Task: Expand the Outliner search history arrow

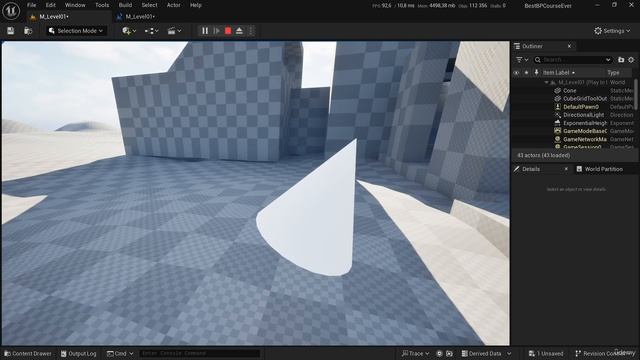Action: pyautogui.click(x=608, y=60)
